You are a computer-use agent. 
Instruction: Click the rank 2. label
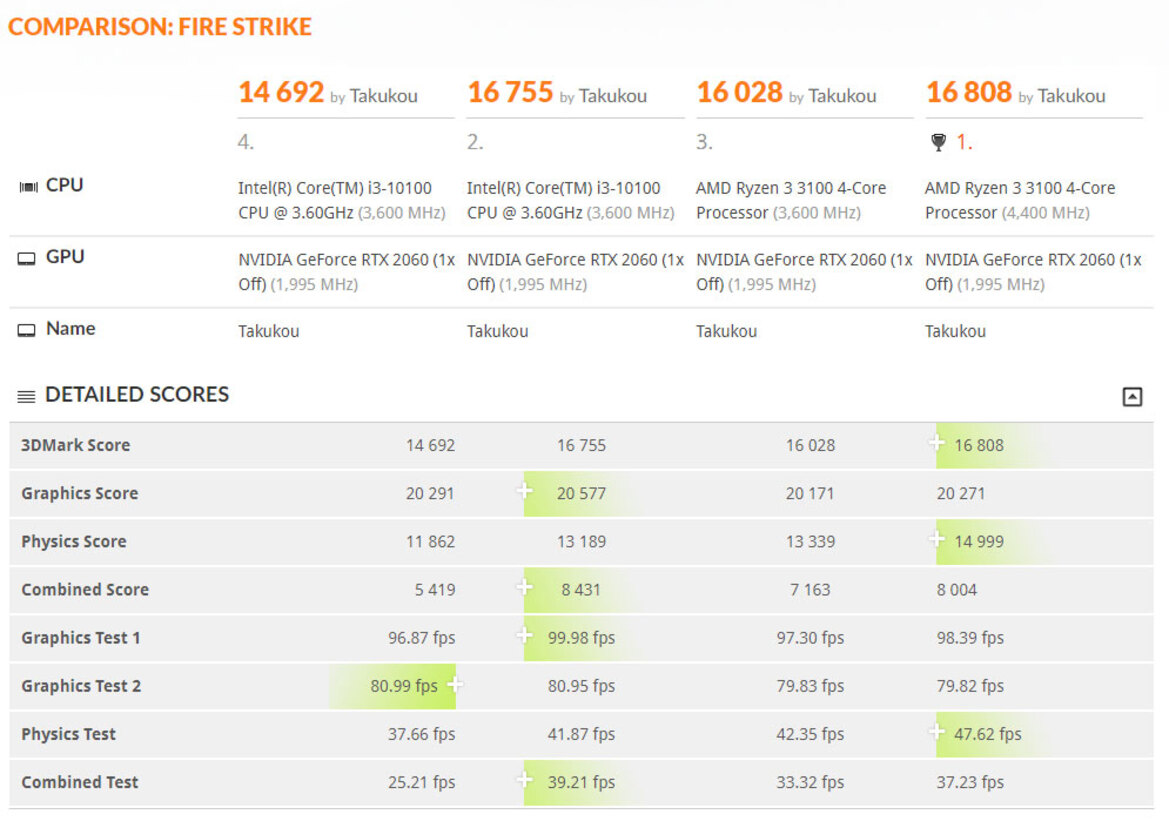pos(475,142)
